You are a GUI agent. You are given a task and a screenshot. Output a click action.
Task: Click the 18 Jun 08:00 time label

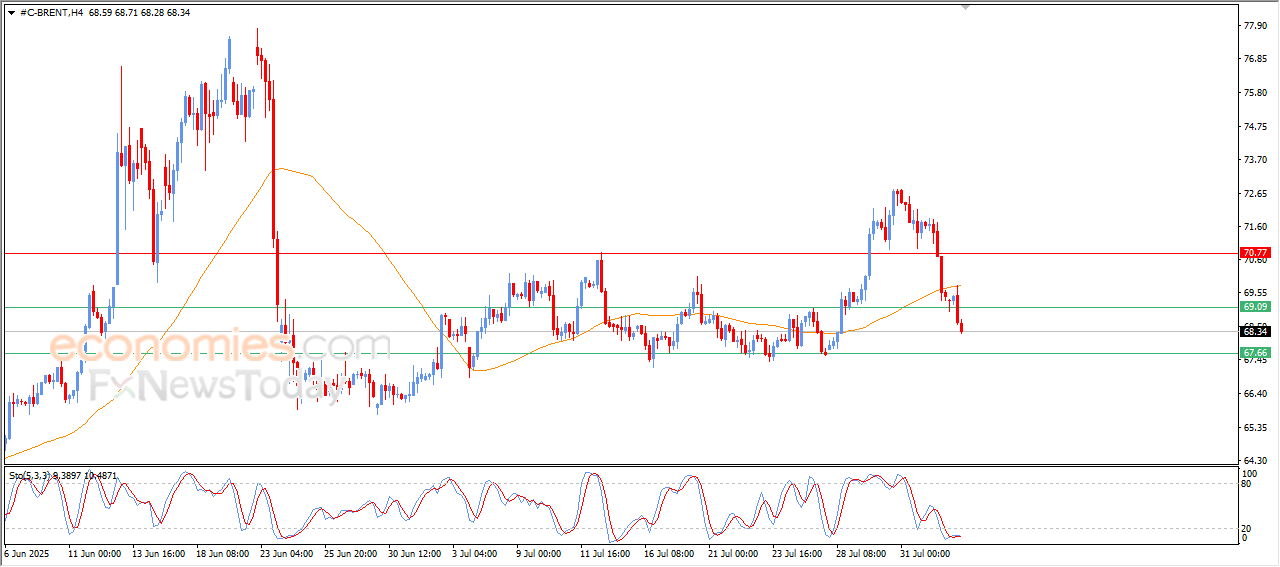pyautogui.click(x=223, y=552)
